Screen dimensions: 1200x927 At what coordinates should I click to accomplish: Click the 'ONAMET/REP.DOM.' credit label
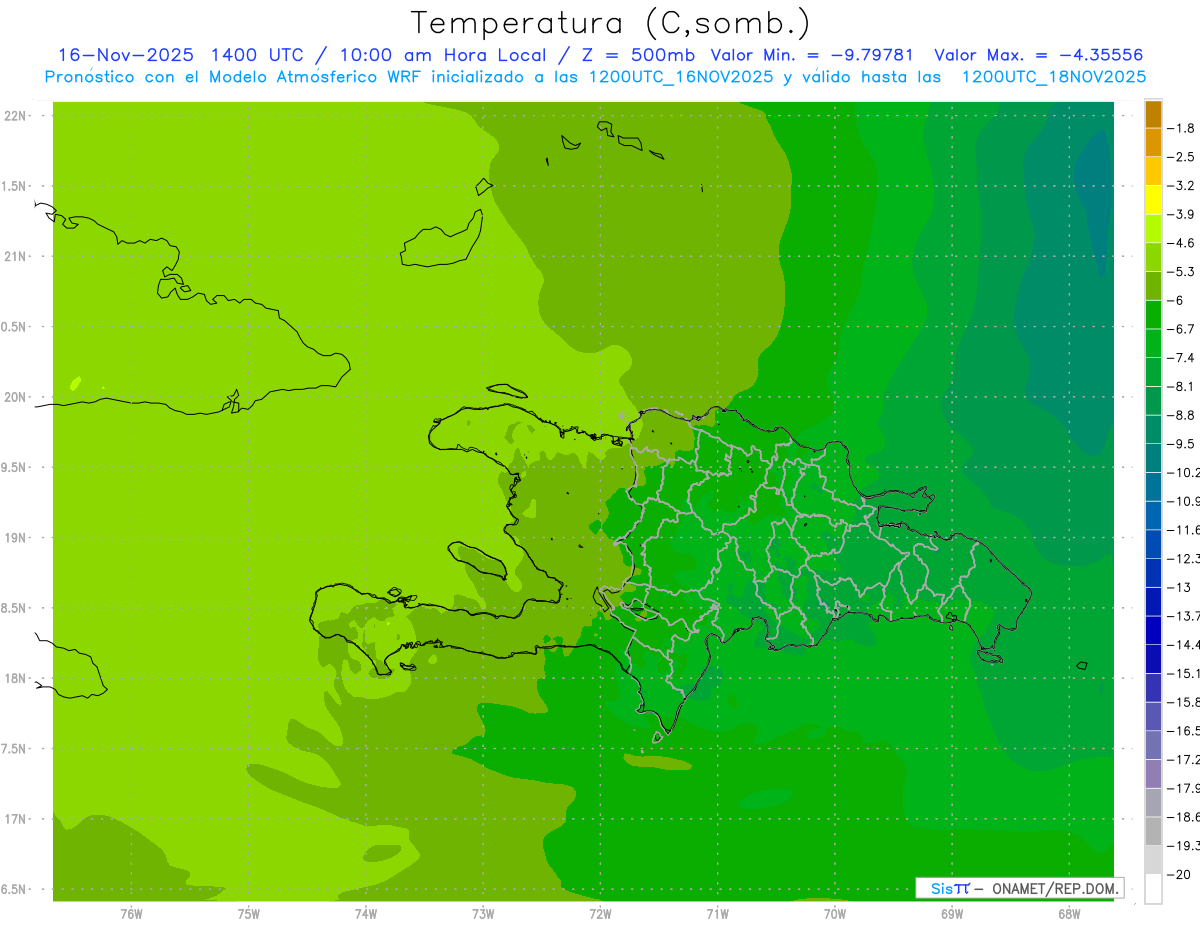[x=1056, y=888]
